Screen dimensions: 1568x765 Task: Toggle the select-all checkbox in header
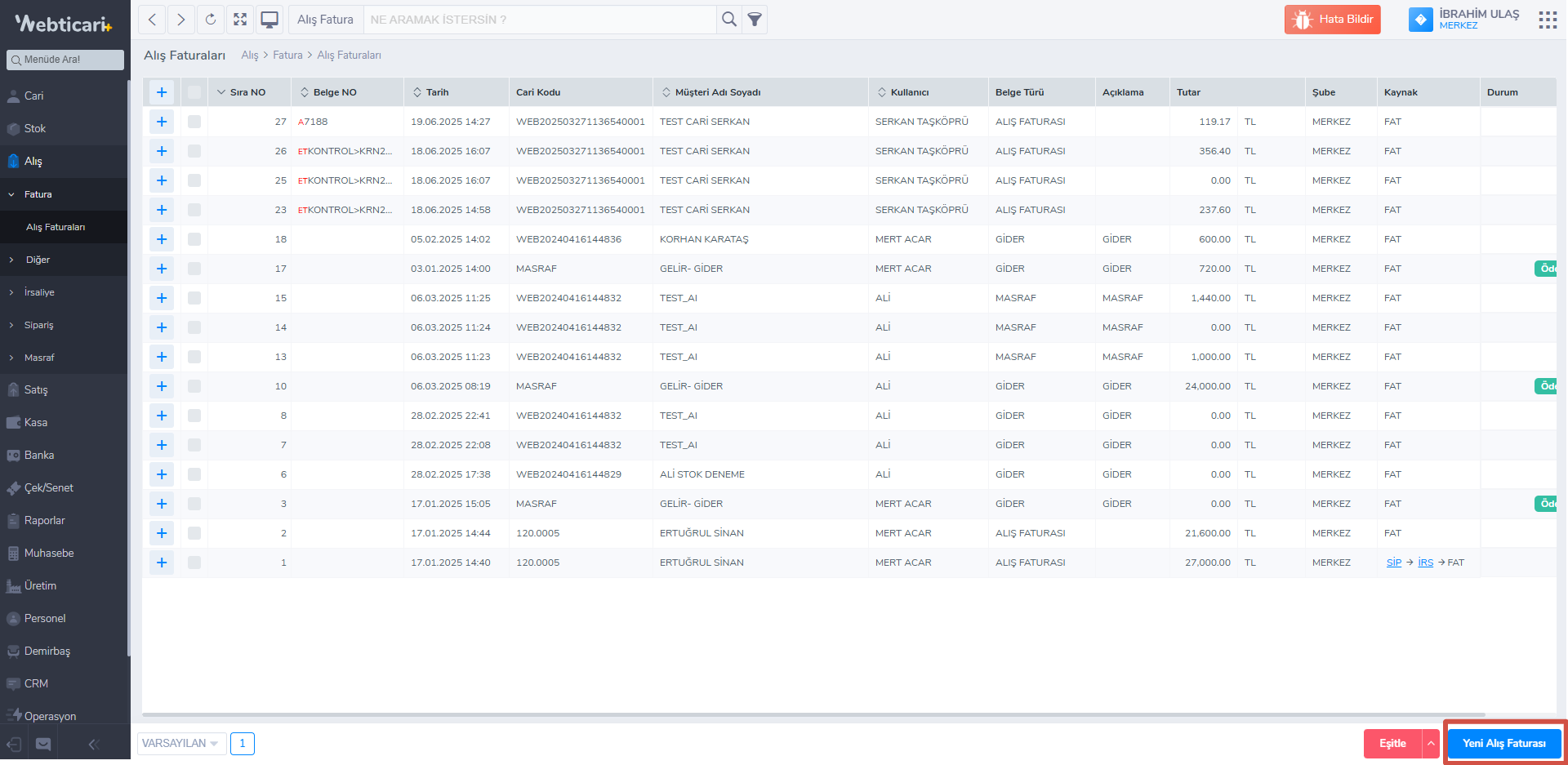tap(194, 92)
